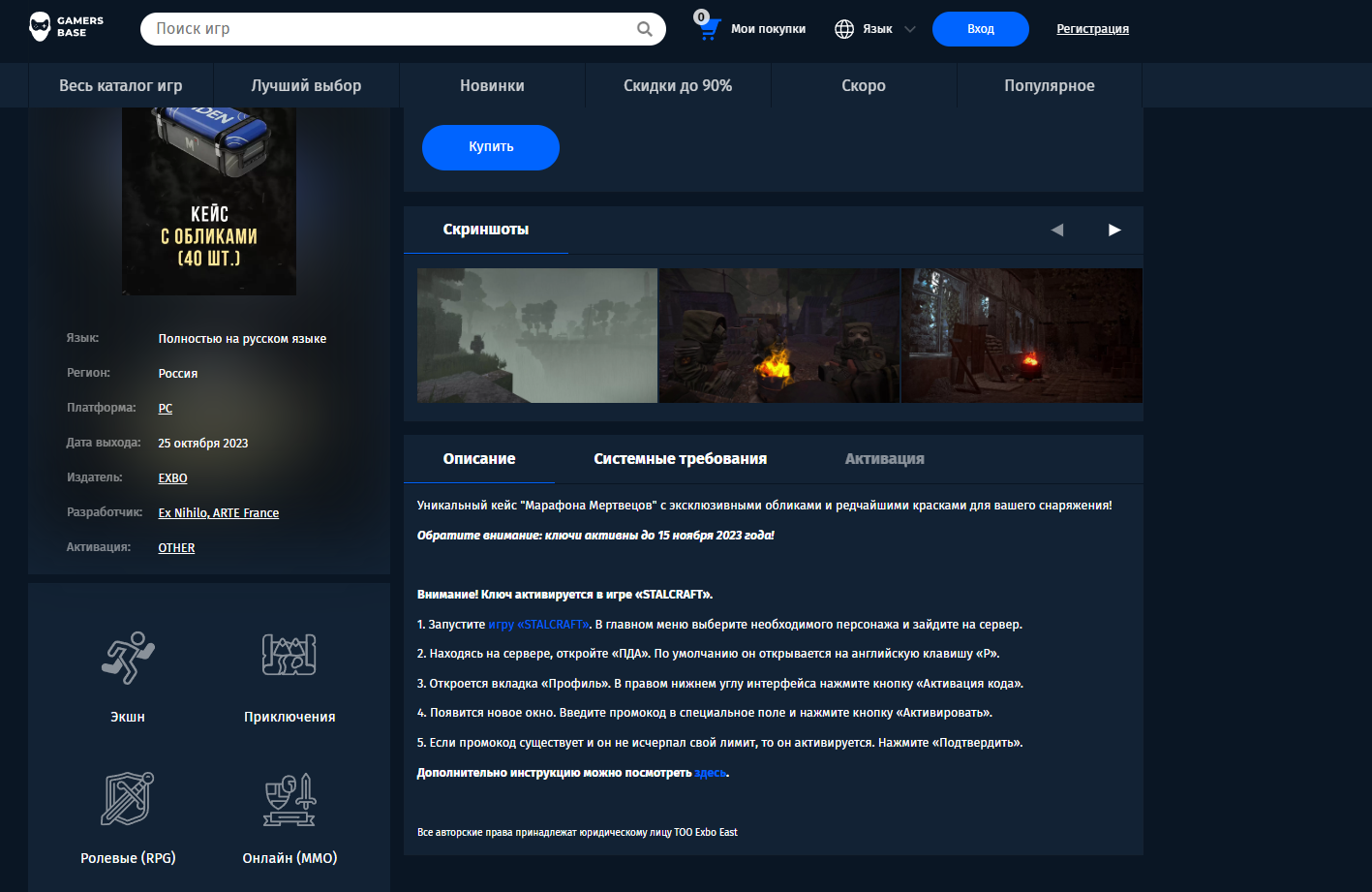Click the Купить button
Viewport: 1372px width, 892px height.
pyautogui.click(x=491, y=147)
